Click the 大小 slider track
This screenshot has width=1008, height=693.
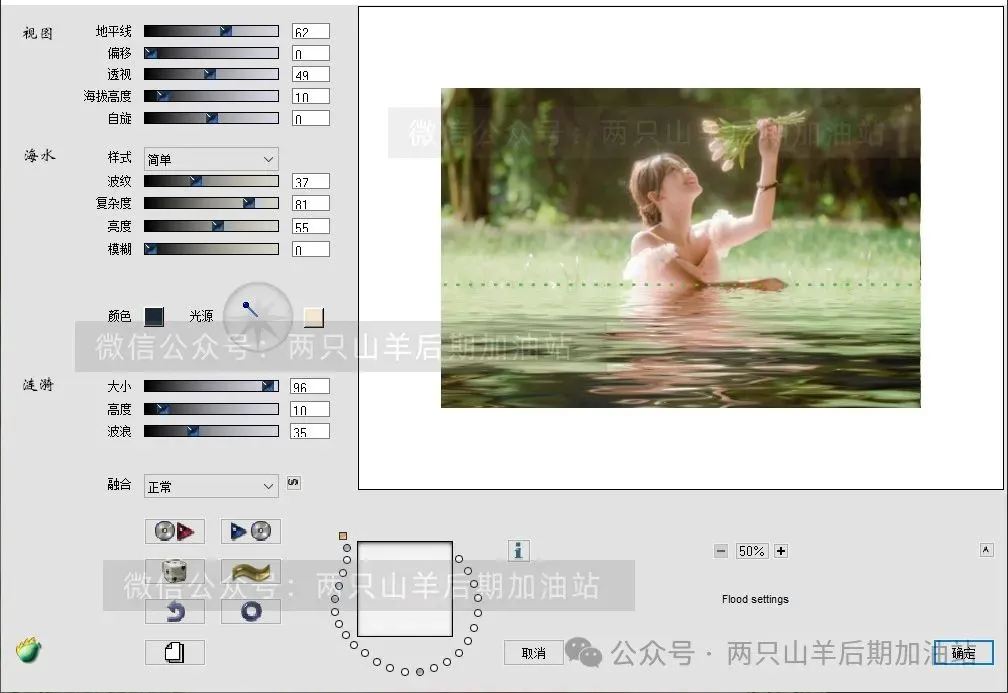(x=211, y=386)
